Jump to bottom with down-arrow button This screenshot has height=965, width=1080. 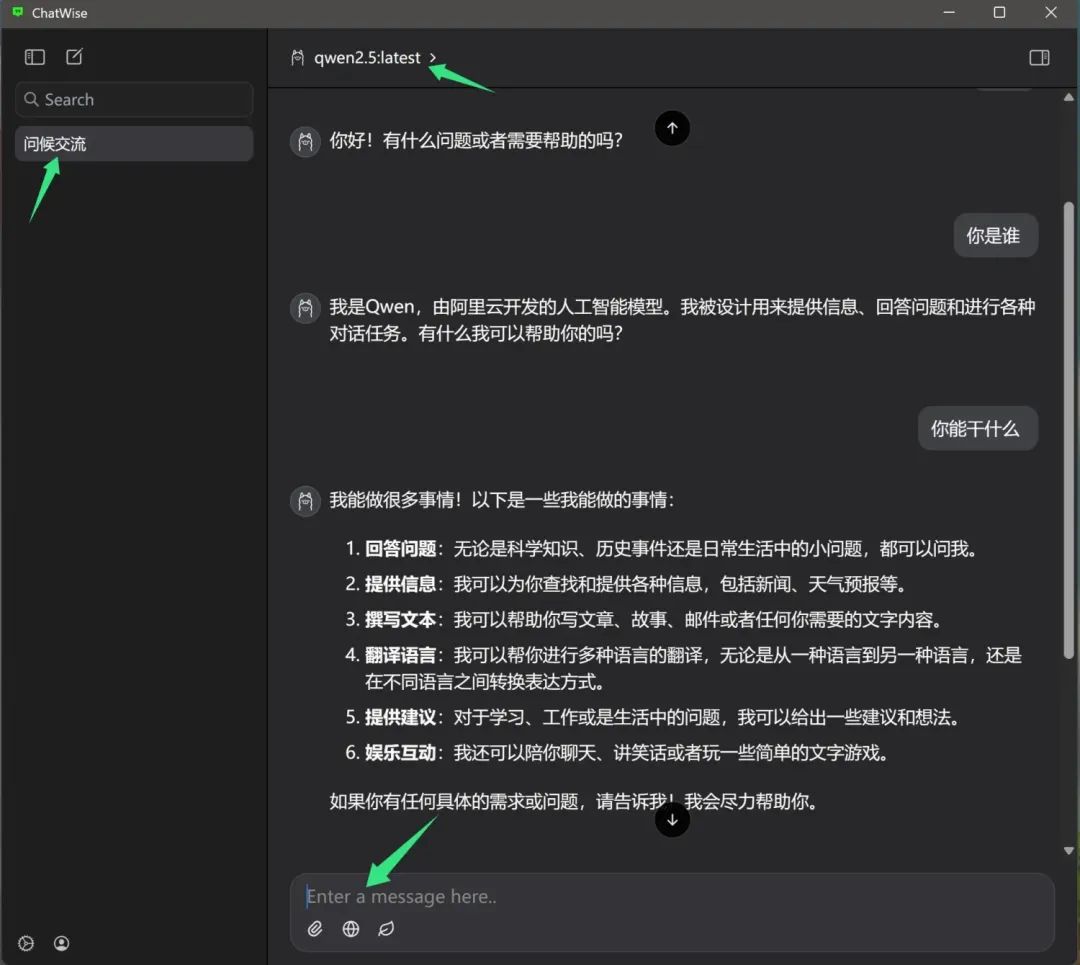tap(672, 820)
